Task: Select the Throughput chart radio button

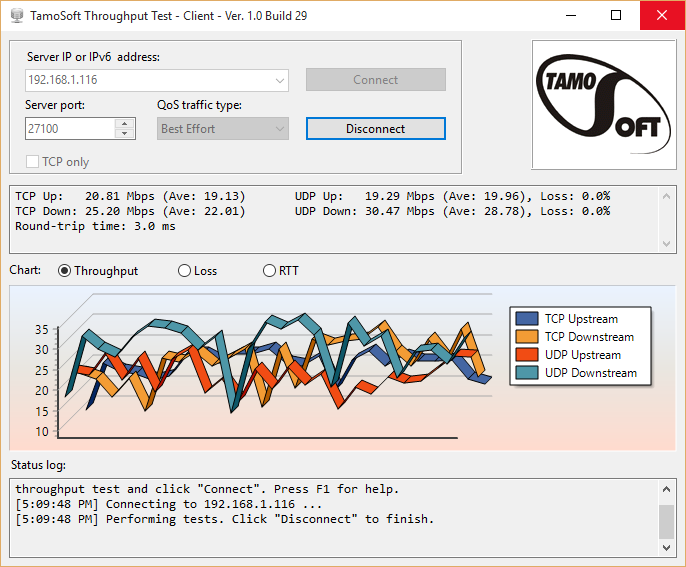Action: pos(64,271)
